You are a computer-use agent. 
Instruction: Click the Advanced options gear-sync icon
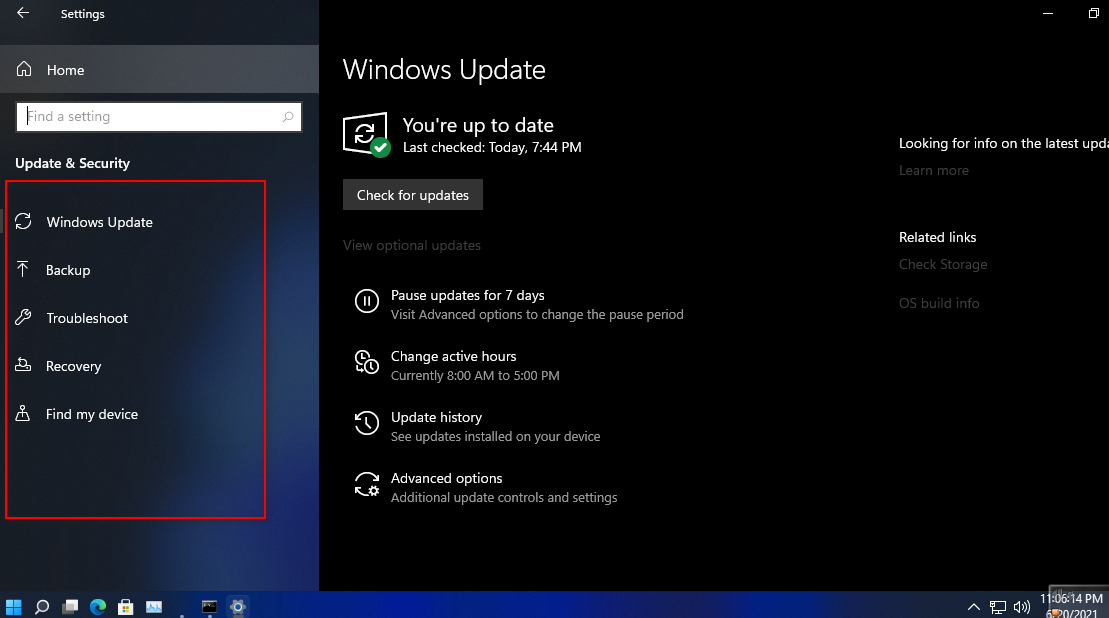pyautogui.click(x=366, y=484)
